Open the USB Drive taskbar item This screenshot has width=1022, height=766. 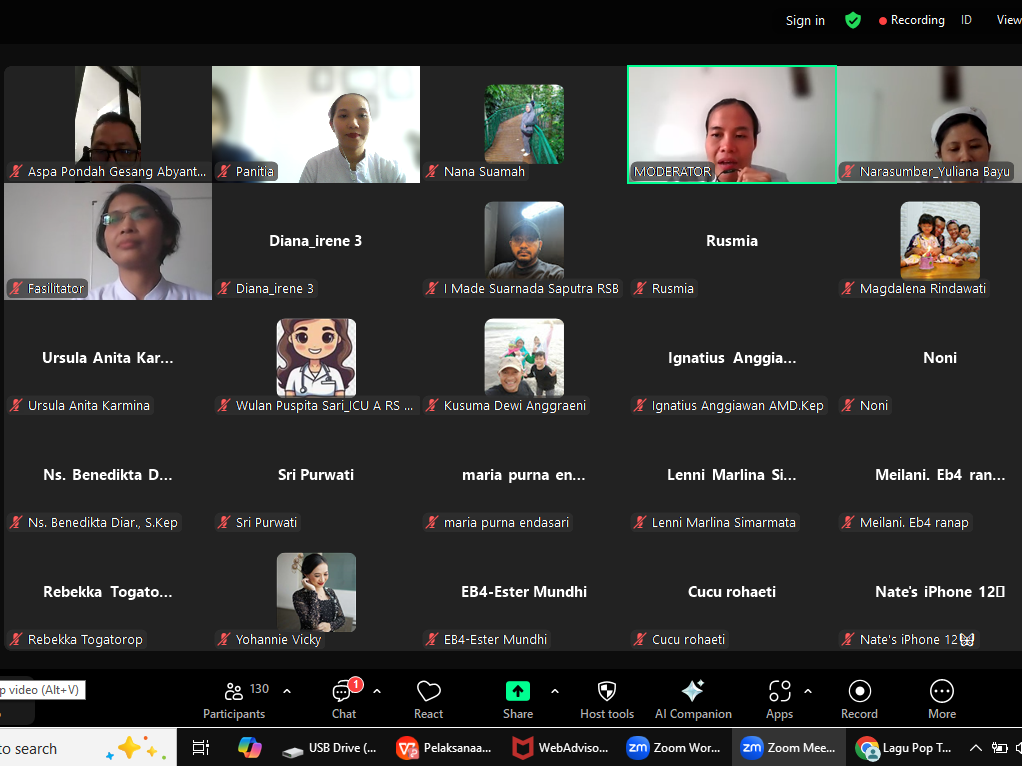(x=330, y=748)
